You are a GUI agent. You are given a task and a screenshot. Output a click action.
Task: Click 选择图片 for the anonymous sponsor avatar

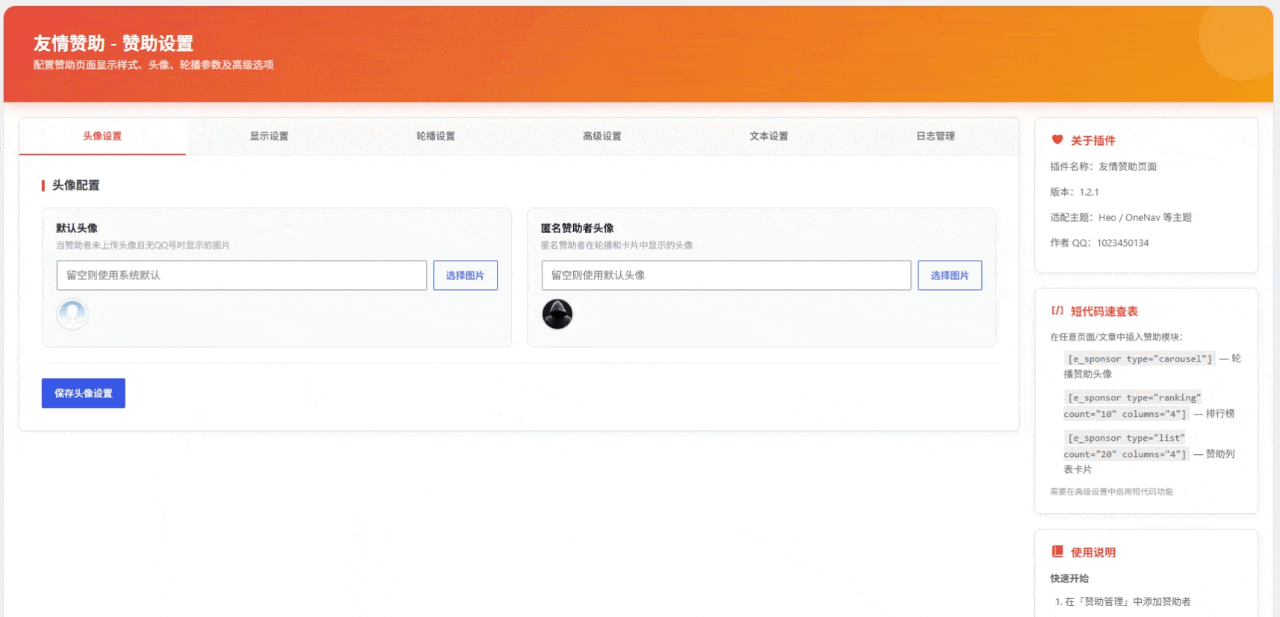(x=950, y=275)
